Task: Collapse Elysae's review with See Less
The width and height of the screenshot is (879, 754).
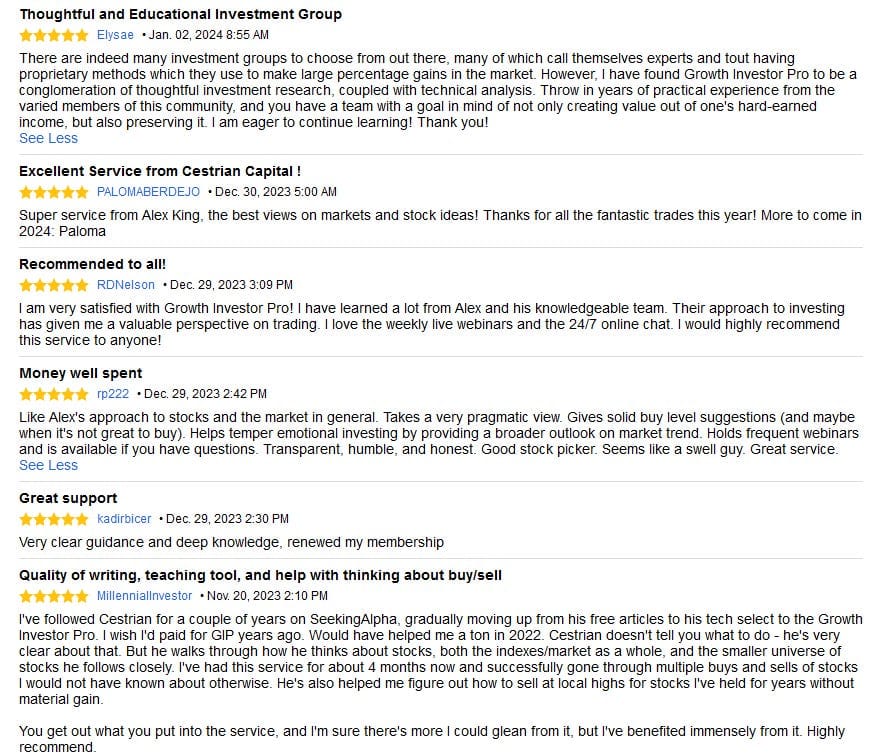Action: tap(48, 138)
